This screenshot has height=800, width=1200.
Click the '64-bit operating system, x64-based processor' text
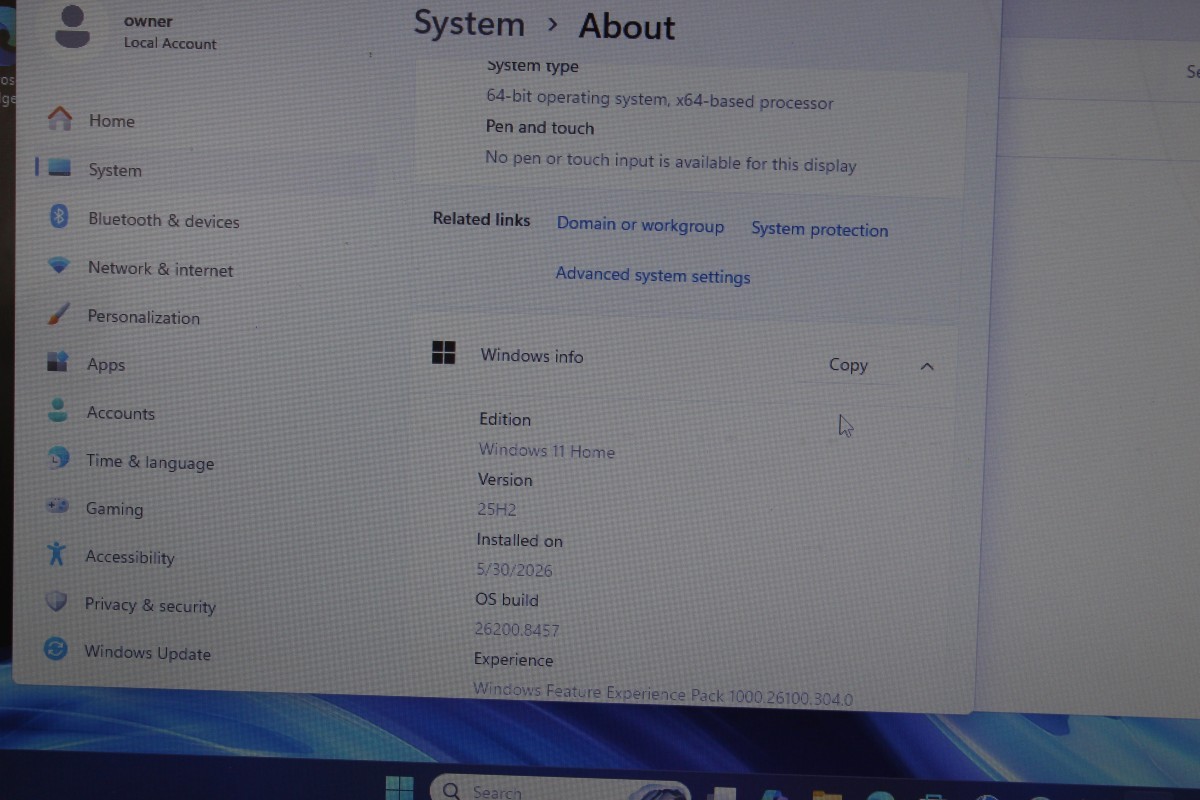point(660,100)
